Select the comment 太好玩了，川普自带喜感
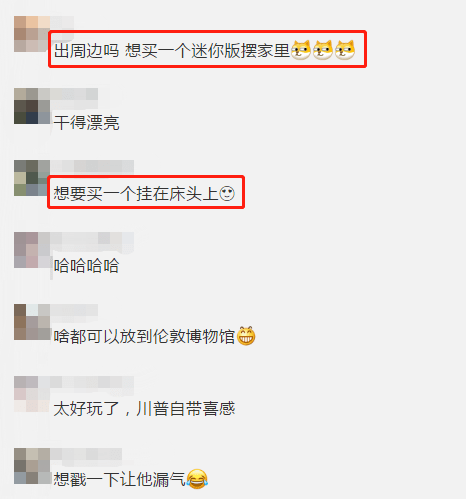 click(x=144, y=408)
